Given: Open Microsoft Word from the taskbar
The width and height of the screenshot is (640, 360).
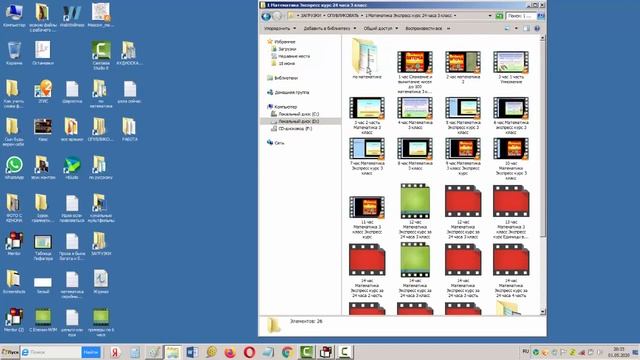Looking at the screenshot, I should click(192, 352).
